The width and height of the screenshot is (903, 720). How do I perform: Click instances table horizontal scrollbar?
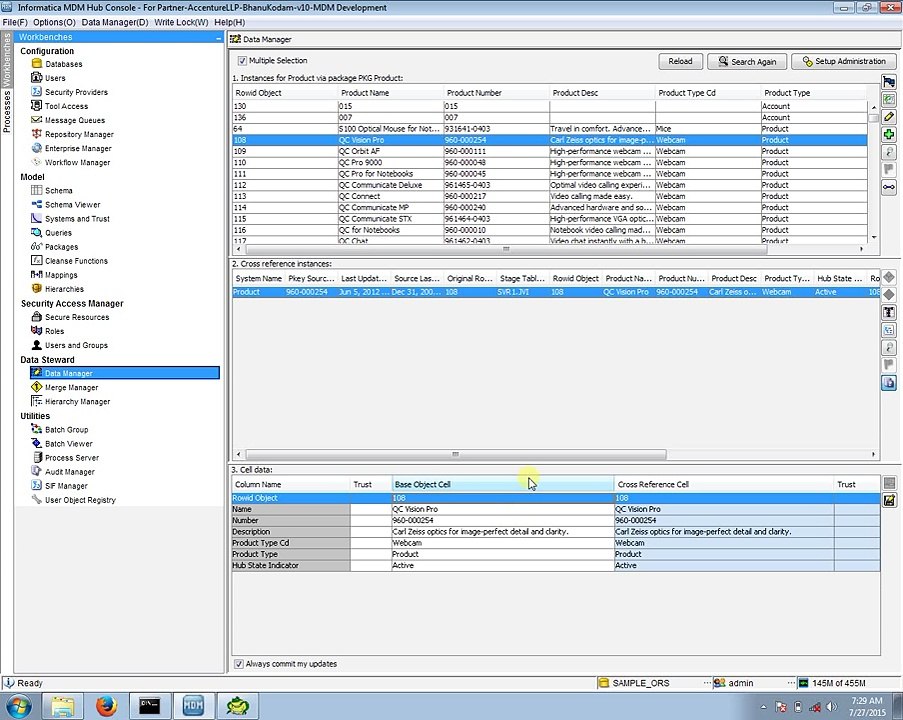pyautogui.click(x=506, y=249)
